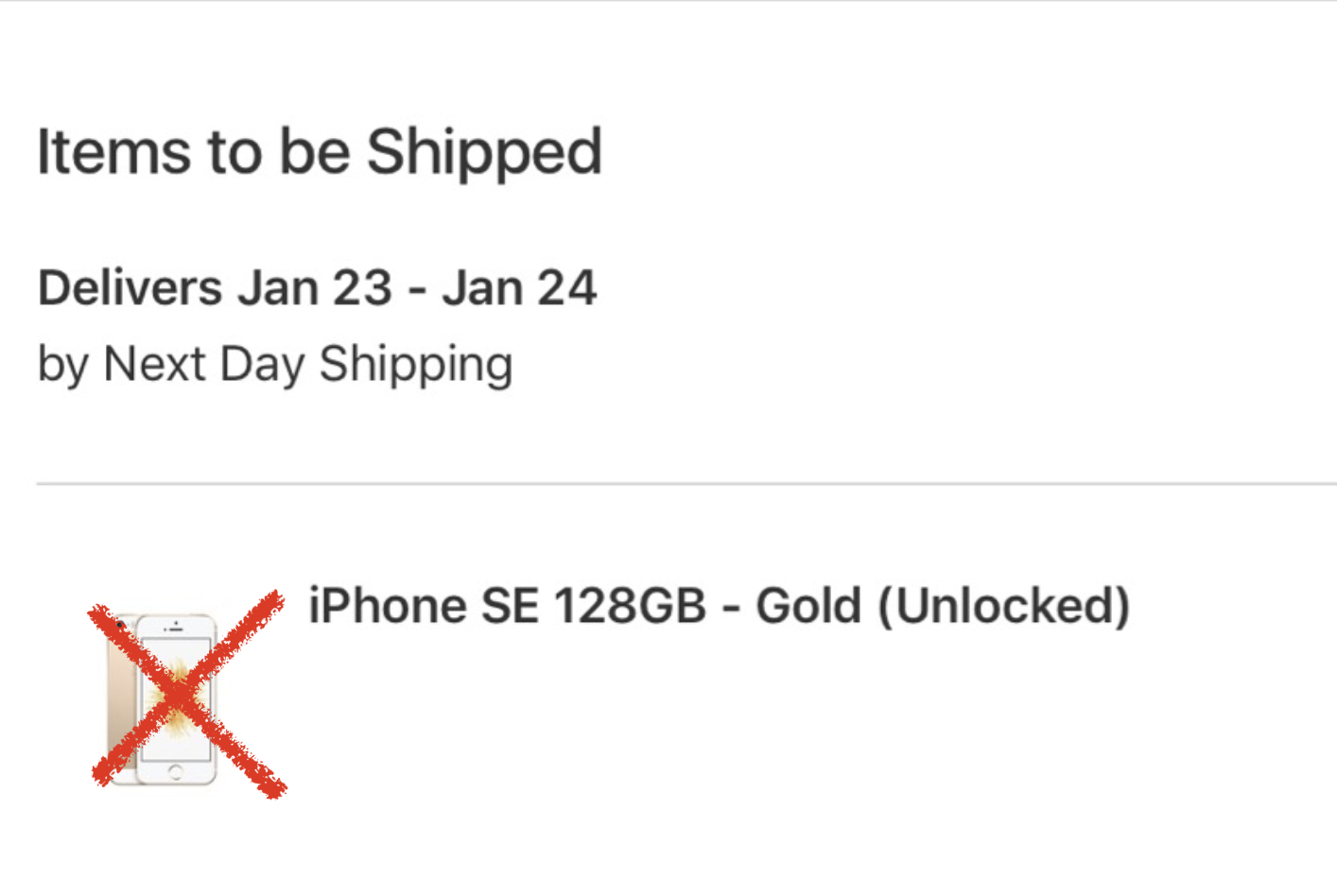Image resolution: width=1337 pixels, height=896 pixels.
Task: Open iPhone SE 128GB product title
Action: [720, 606]
